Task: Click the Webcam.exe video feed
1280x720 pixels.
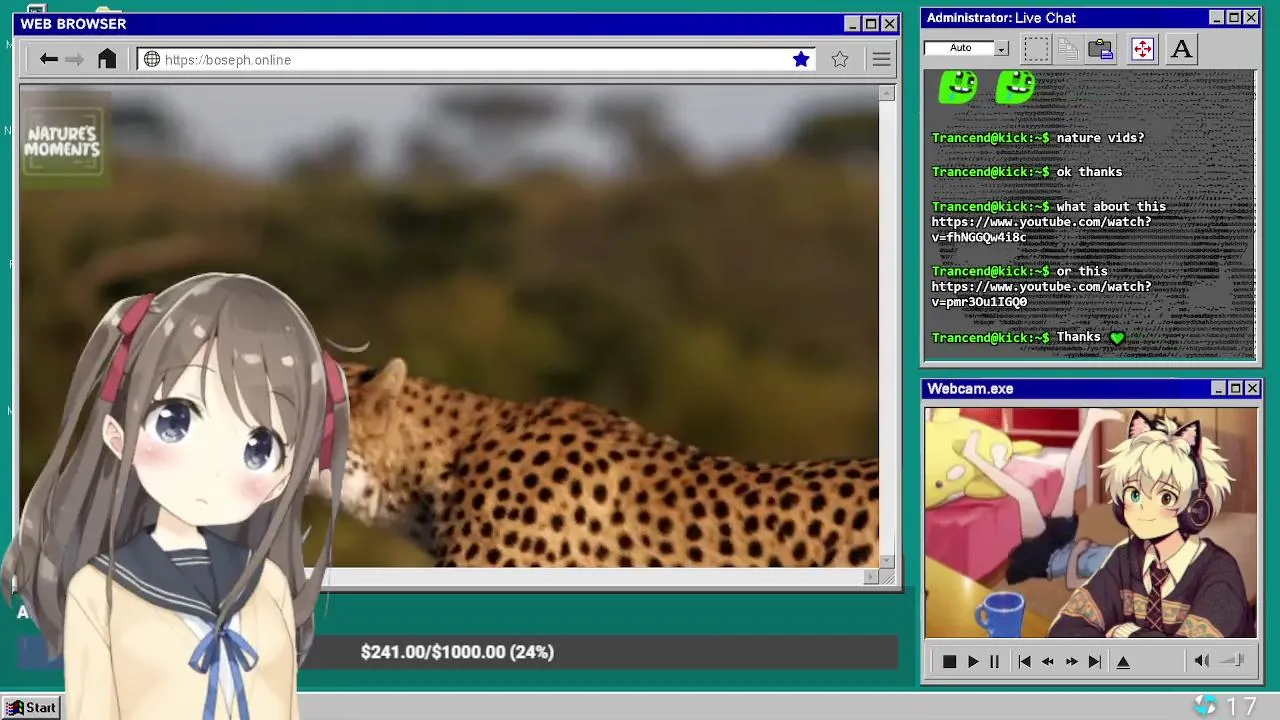Action: 1090,522
